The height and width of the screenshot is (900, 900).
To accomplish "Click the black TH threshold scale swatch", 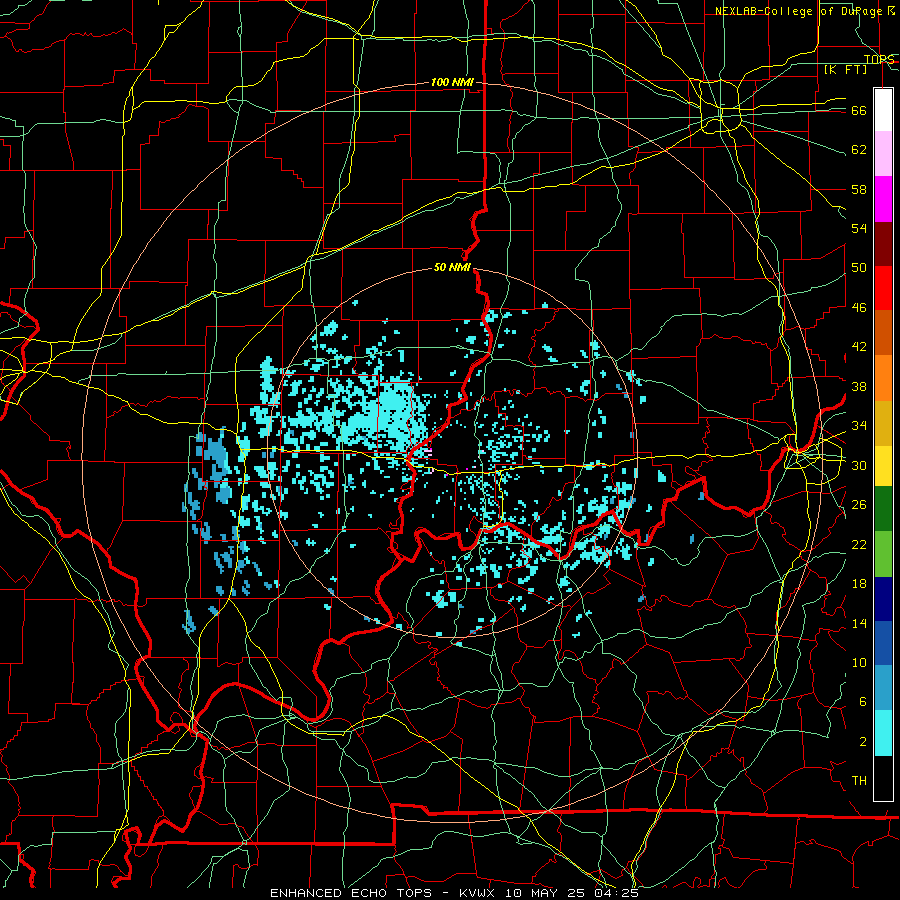I will tap(883, 778).
